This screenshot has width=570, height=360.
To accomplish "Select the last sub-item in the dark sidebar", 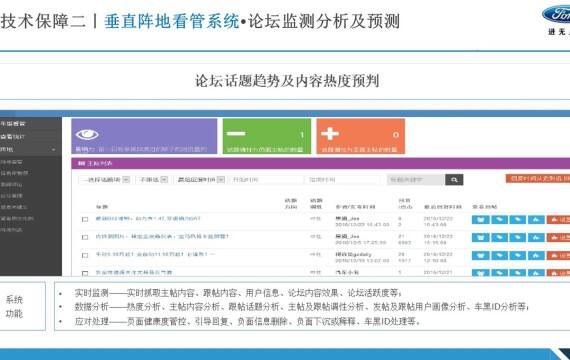I will [x=12, y=230].
